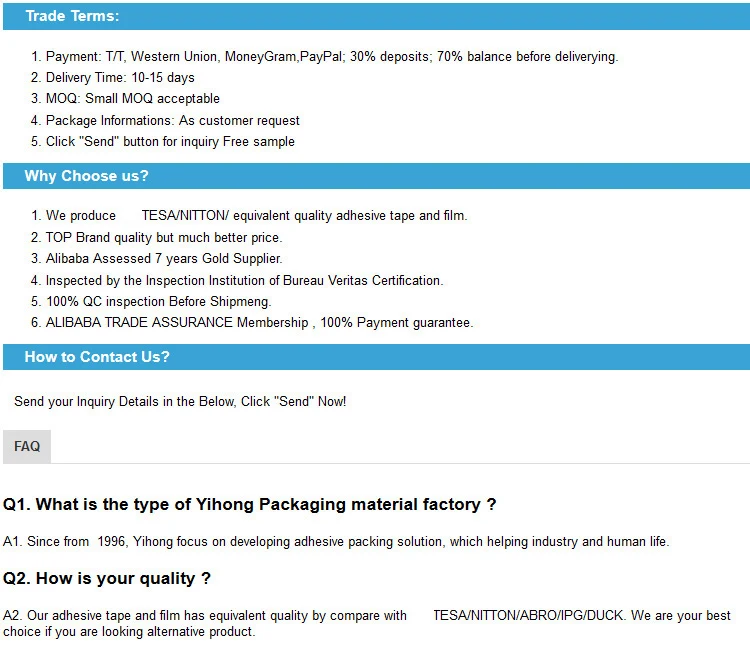This screenshot has width=750, height=651.
Task: Select the Trade Terms header bar
Action: pyautogui.click(x=376, y=16)
